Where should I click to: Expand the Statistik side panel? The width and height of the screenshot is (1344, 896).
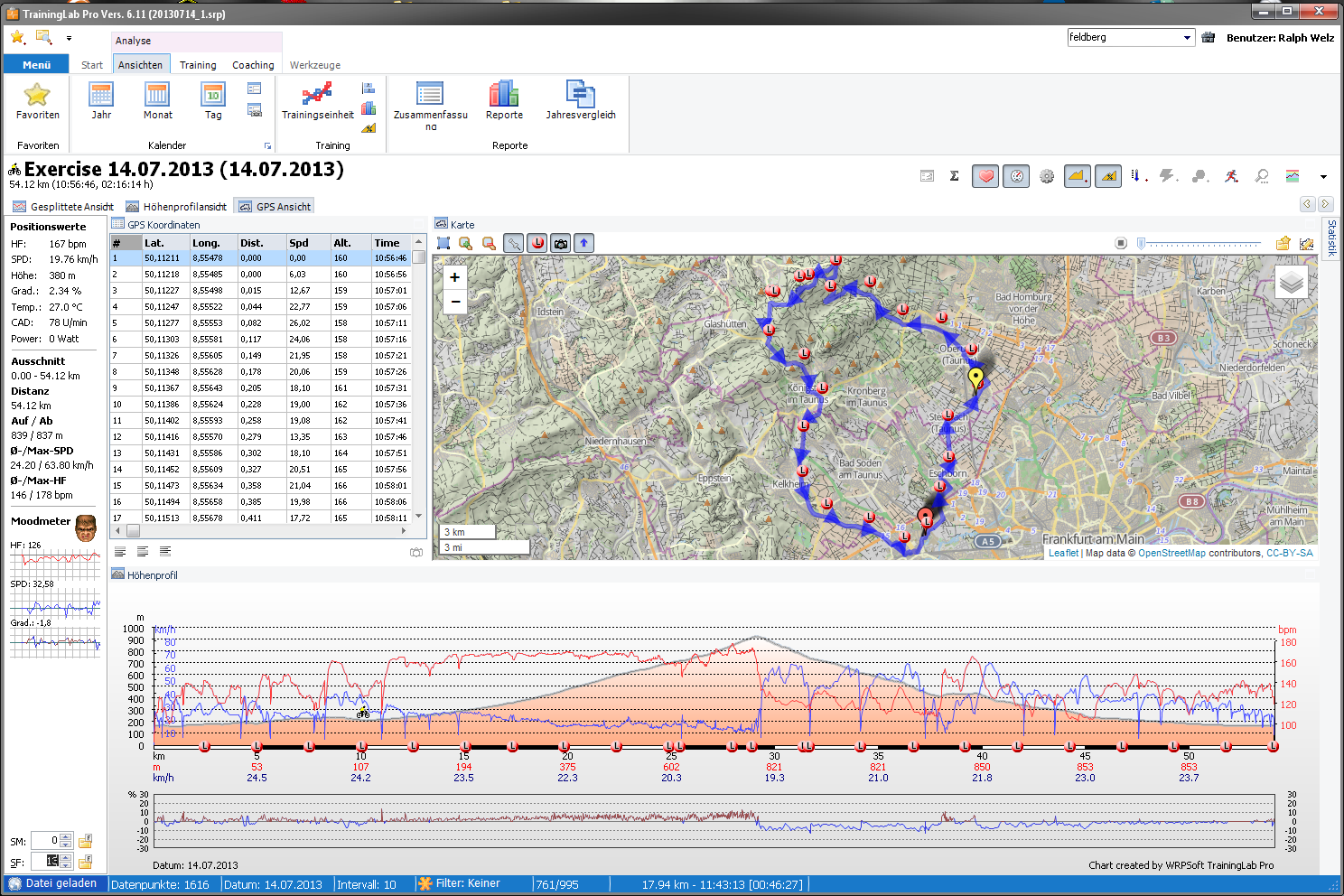[x=1331, y=238]
